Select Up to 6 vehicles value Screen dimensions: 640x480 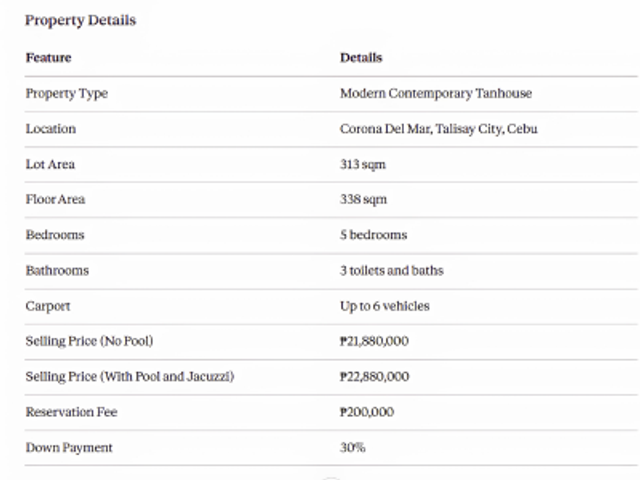[385, 306]
